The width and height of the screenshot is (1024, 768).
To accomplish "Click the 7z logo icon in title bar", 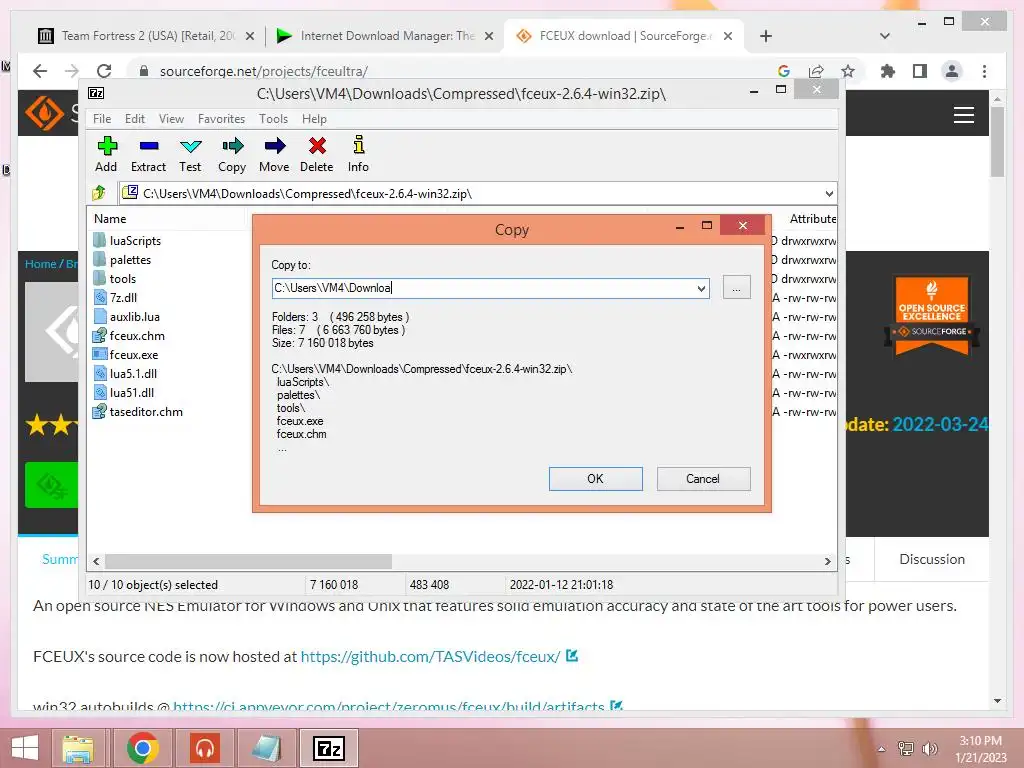I will [96, 93].
